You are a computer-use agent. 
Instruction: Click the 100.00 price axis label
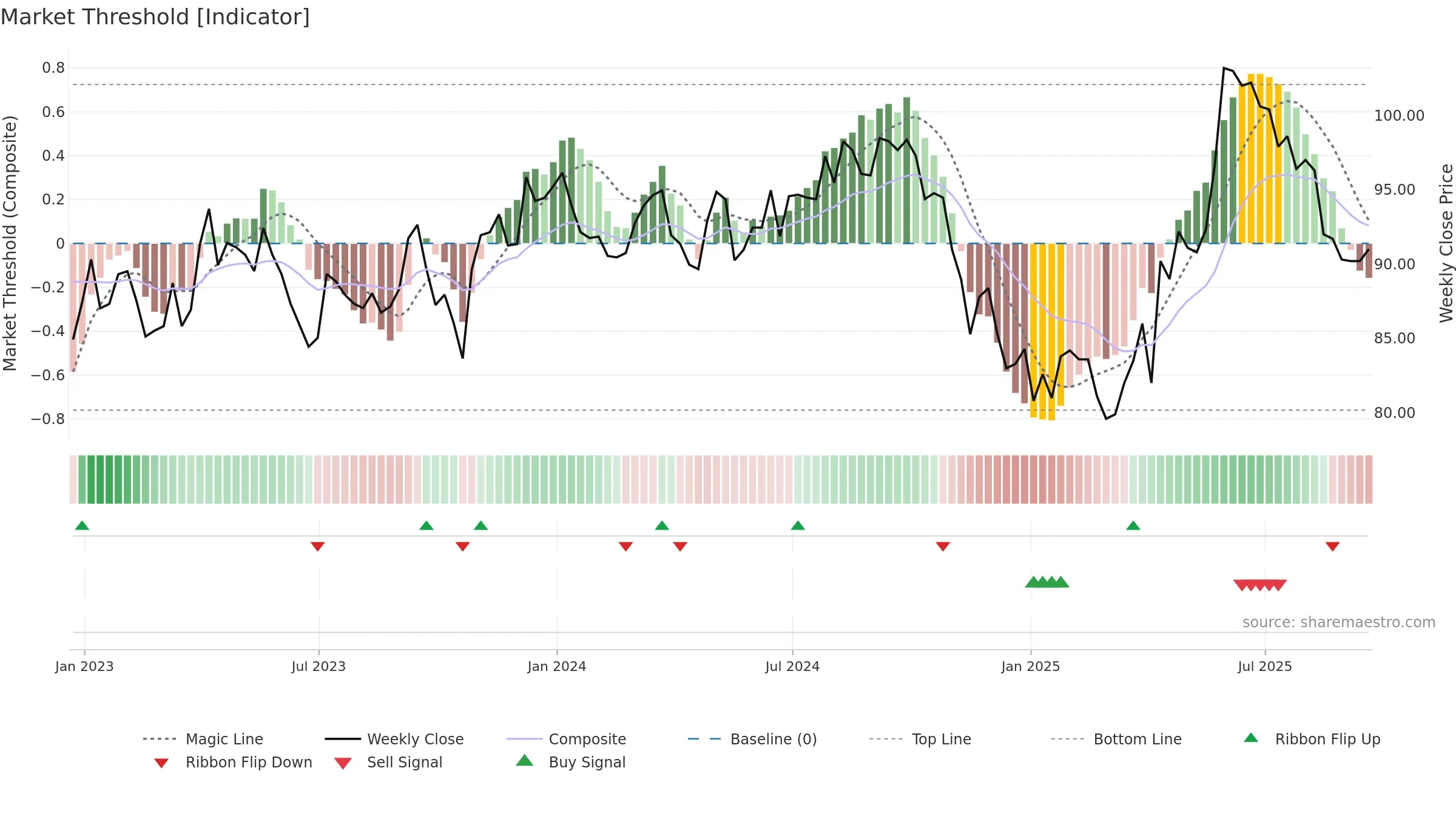point(1399,116)
